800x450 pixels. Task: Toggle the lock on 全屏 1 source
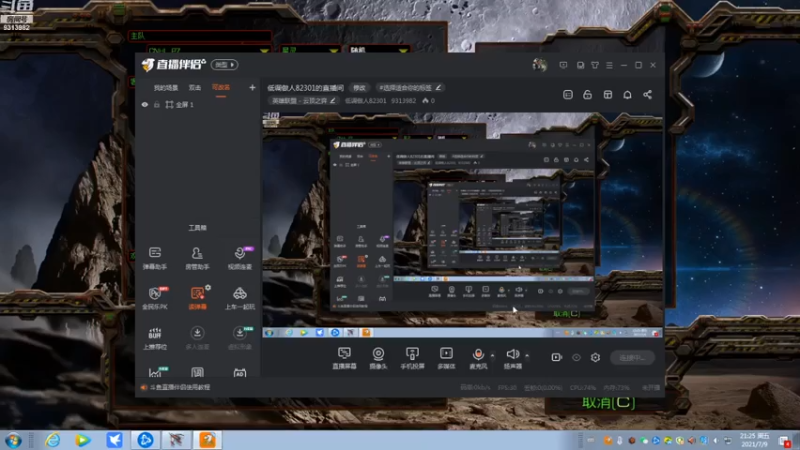157,105
